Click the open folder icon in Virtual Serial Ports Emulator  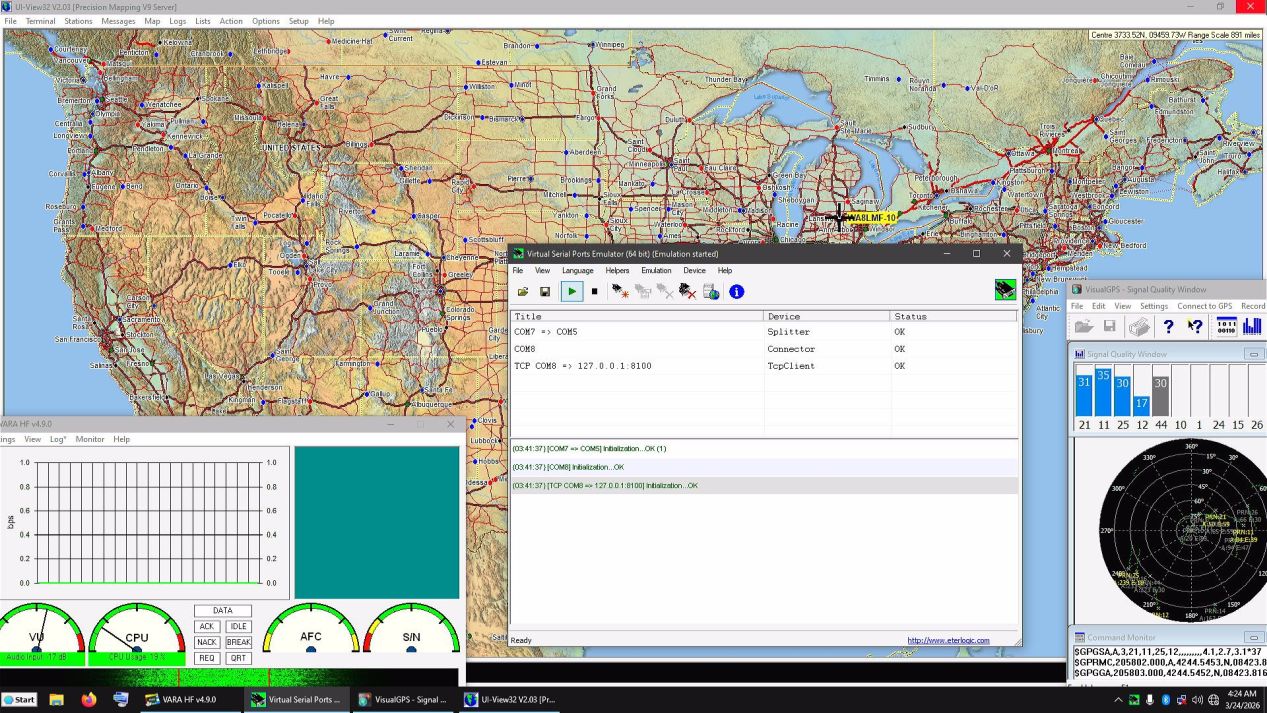pos(522,292)
